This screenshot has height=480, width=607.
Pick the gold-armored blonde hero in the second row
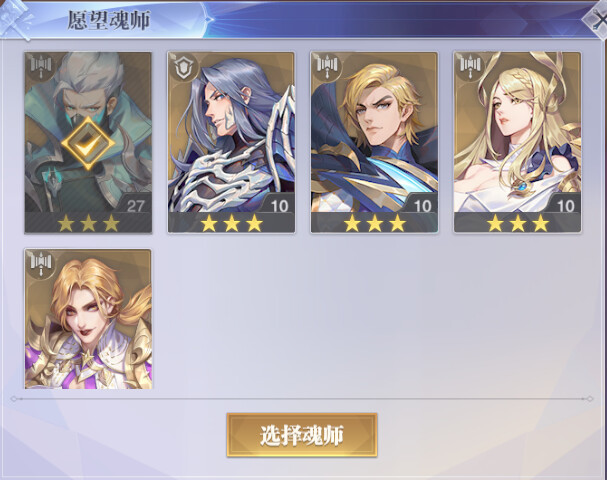pos(88,319)
